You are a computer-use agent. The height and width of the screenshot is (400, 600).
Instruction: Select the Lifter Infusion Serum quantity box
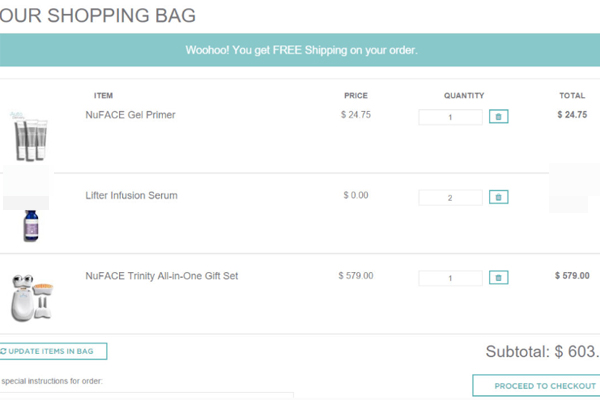(450, 198)
